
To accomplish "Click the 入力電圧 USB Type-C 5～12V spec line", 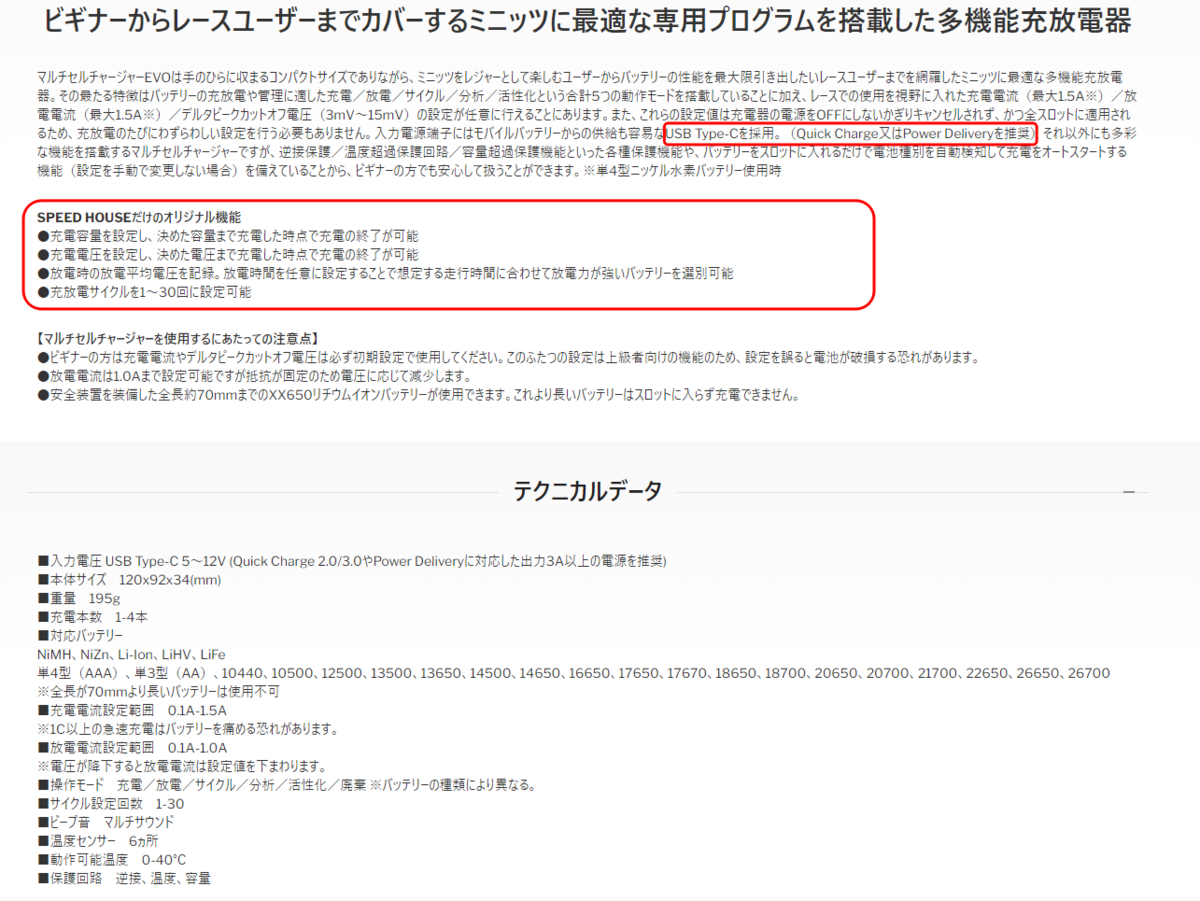I will [352, 560].
